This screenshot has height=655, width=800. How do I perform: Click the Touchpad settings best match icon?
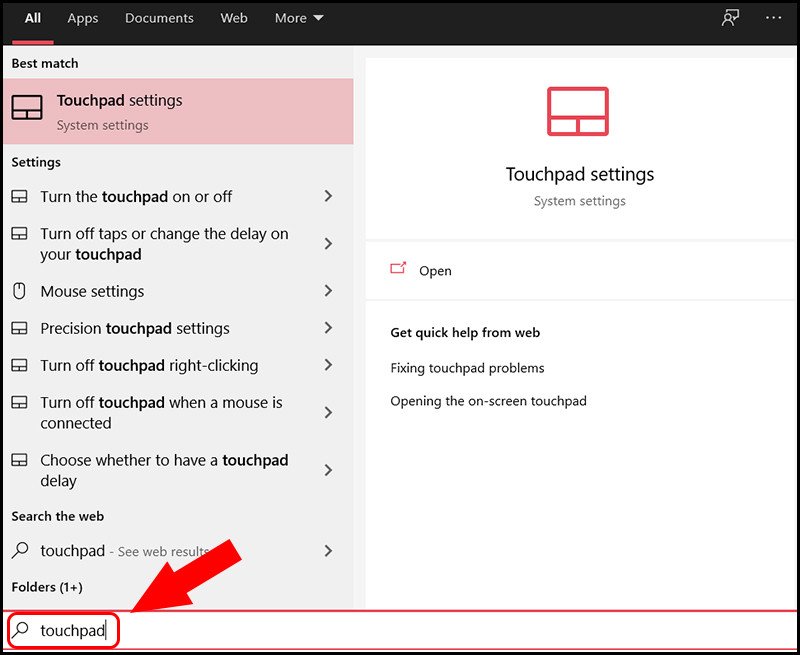point(27,109)
